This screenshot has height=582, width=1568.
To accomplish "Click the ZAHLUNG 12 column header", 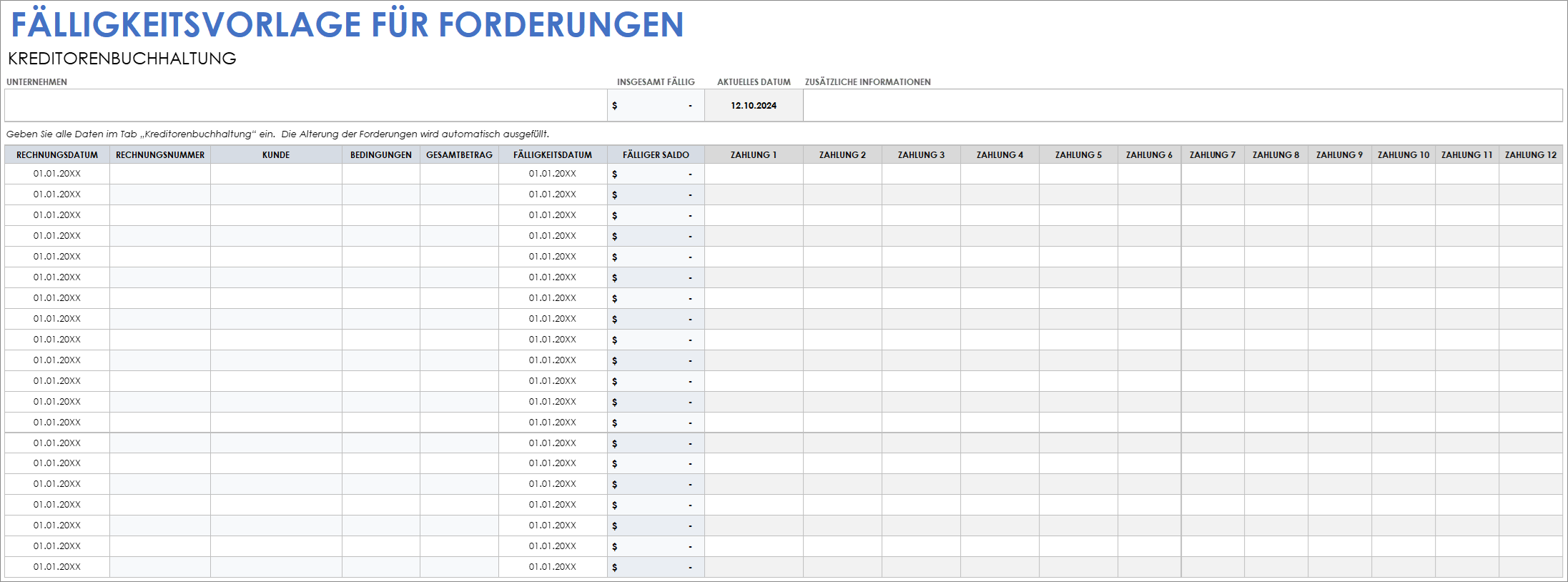I will click(x=1531, y=154).
